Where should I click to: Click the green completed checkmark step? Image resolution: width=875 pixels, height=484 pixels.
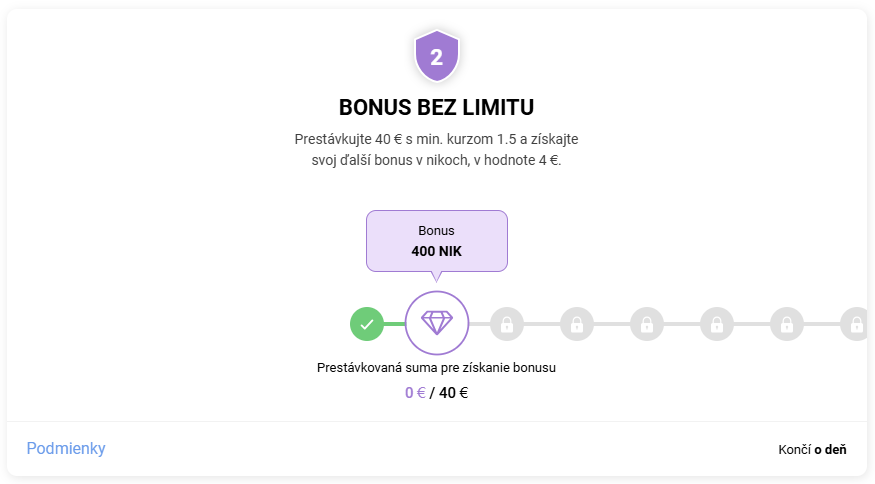[367, 324]
